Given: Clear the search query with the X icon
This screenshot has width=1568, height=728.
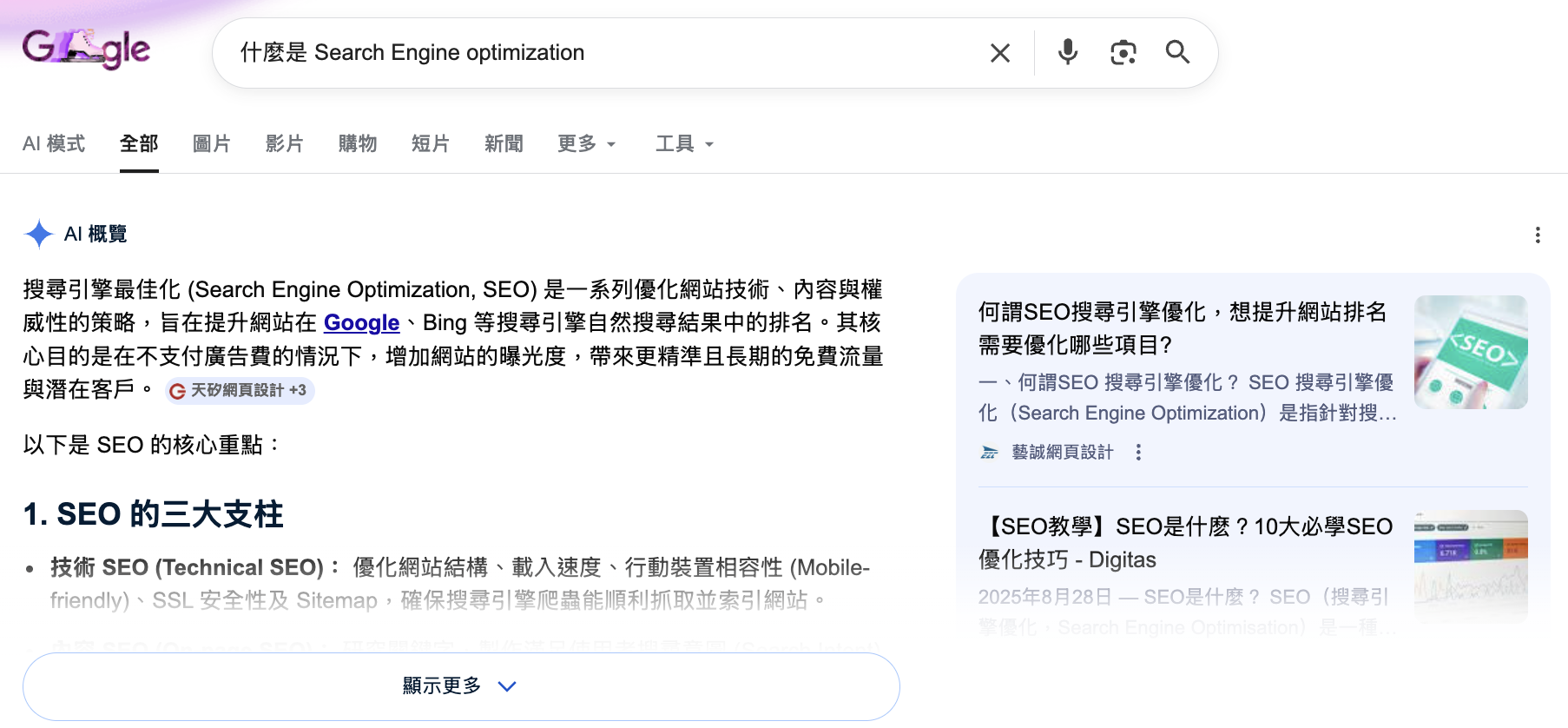Looking at the screenshot, I should 1000,53.
